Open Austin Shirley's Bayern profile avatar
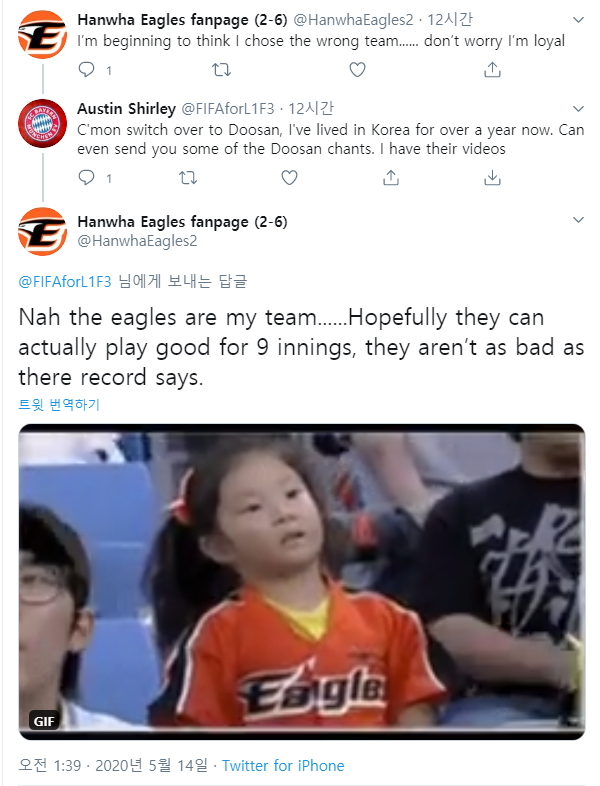 point(43,124)
